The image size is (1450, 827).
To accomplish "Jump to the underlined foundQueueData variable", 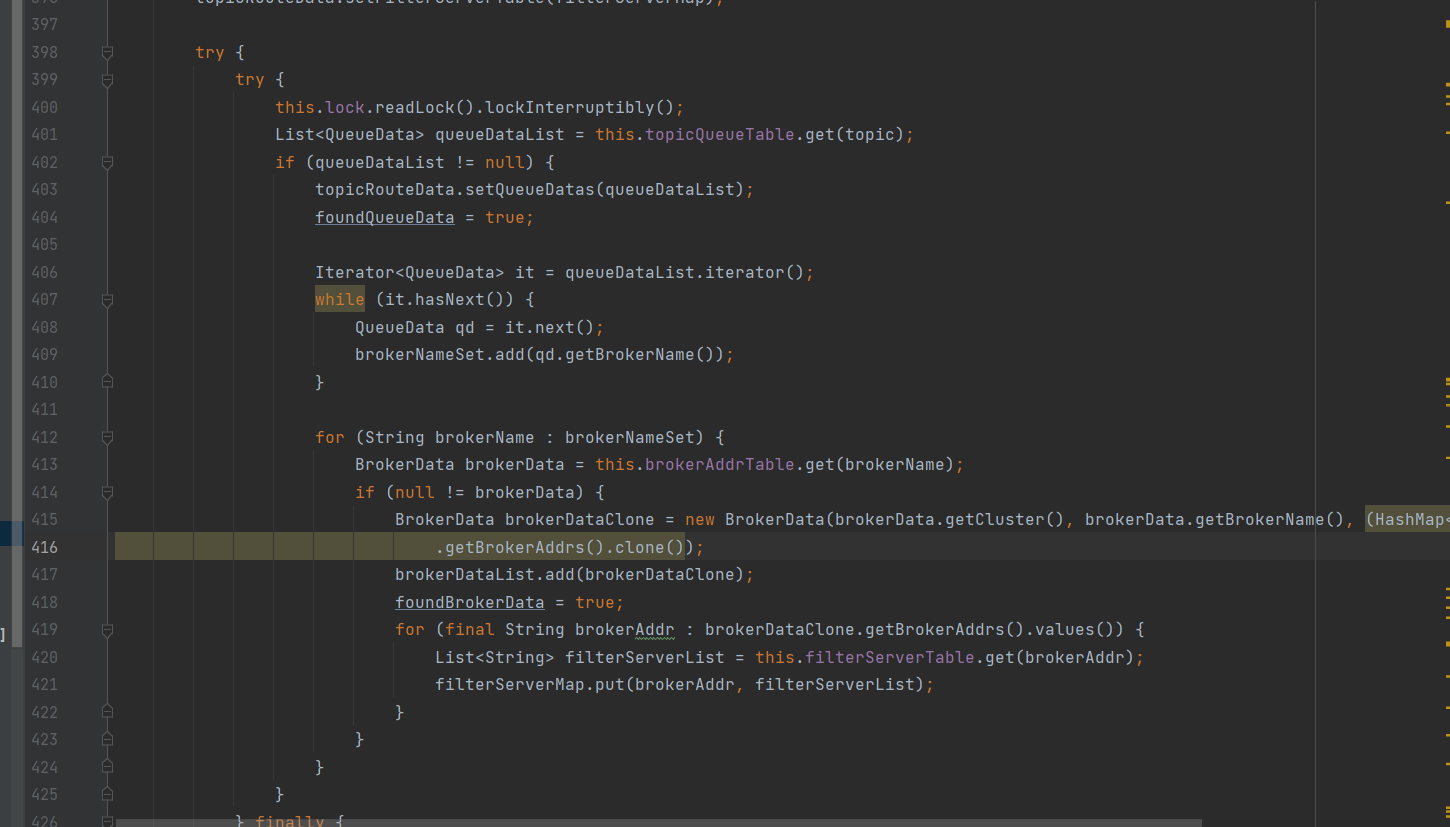I will [x=384, y=217].
